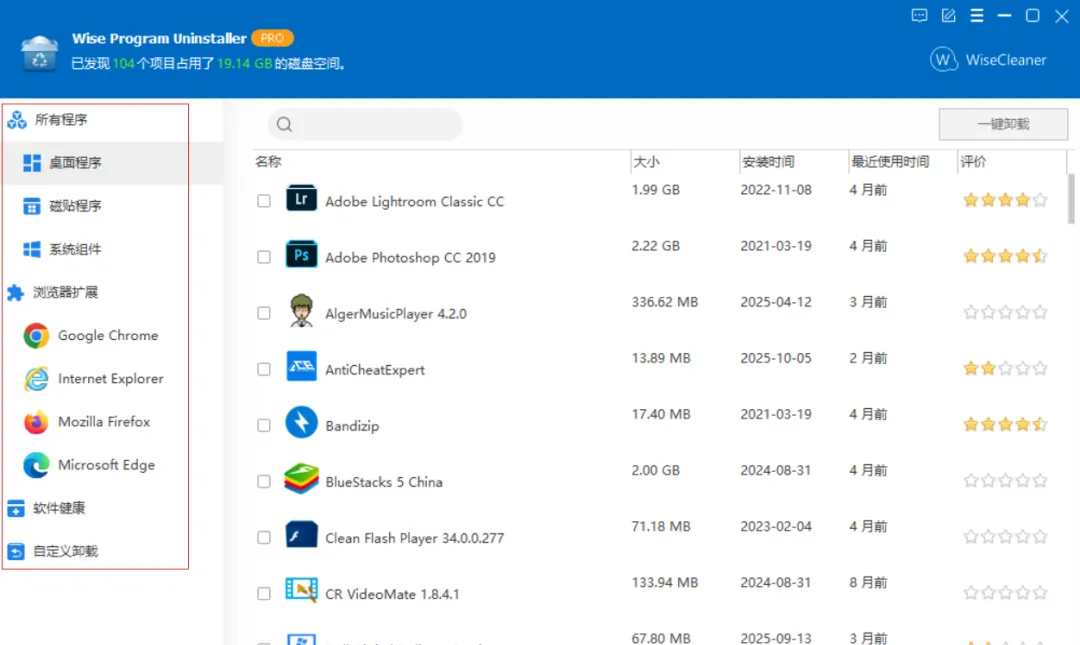Click the CR VideoMate icon
This screenshot has width=1080, height=645.
pyautogui.click(x=301, y=591)
